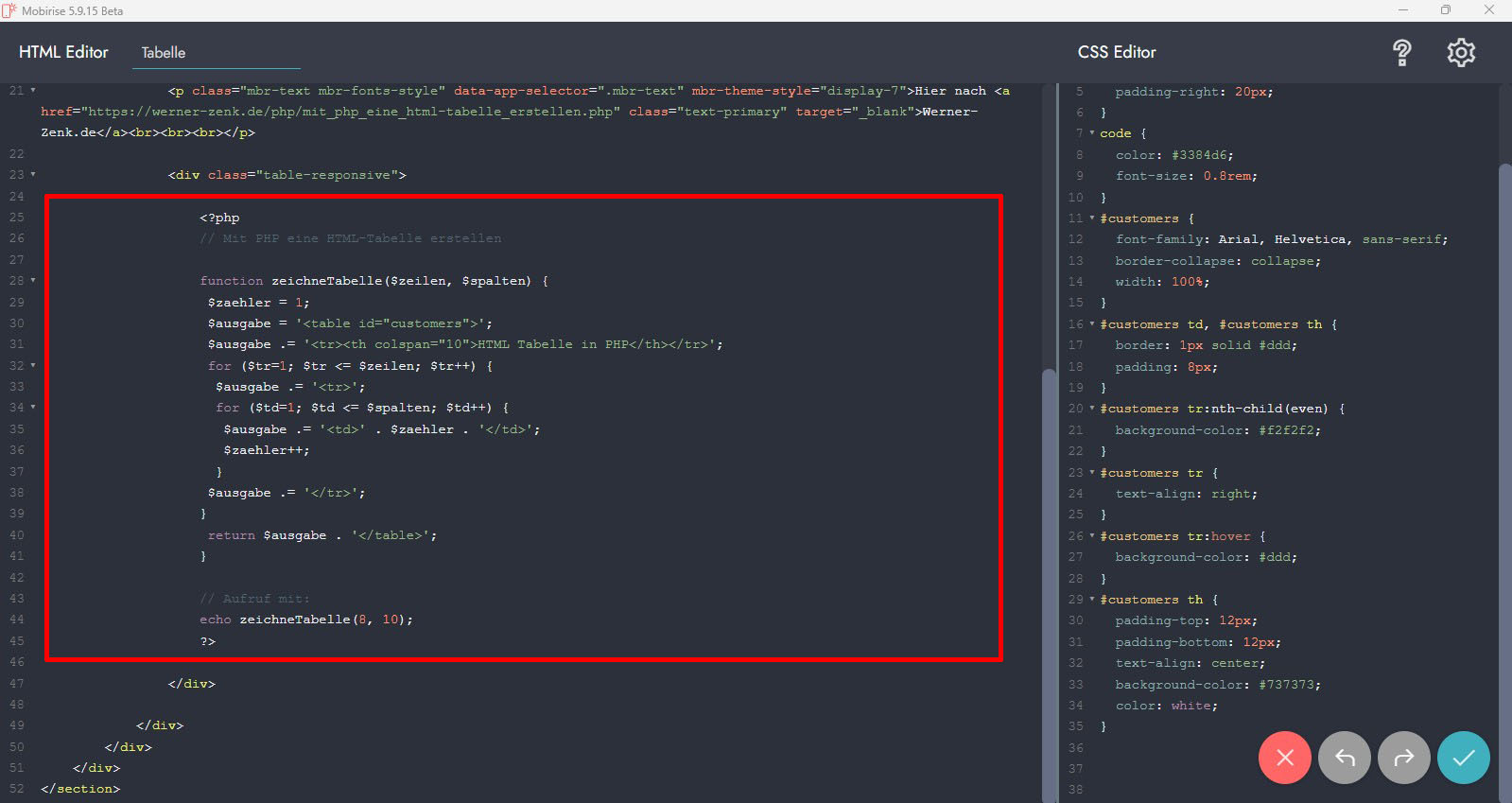Minimize the Mobirise window
Image resolution: width=1512 pixels, height=803 pixels.
click(x=1403, y=10)
